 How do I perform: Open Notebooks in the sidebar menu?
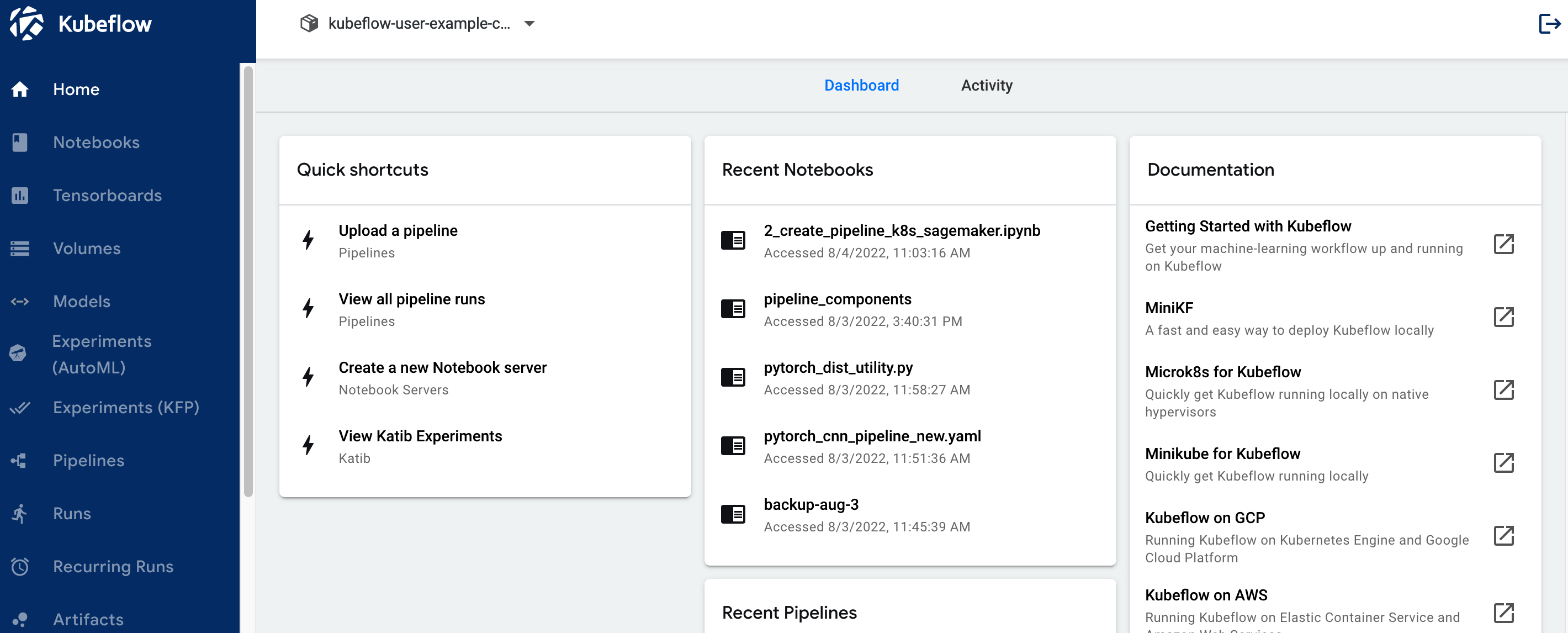[120, 143]
